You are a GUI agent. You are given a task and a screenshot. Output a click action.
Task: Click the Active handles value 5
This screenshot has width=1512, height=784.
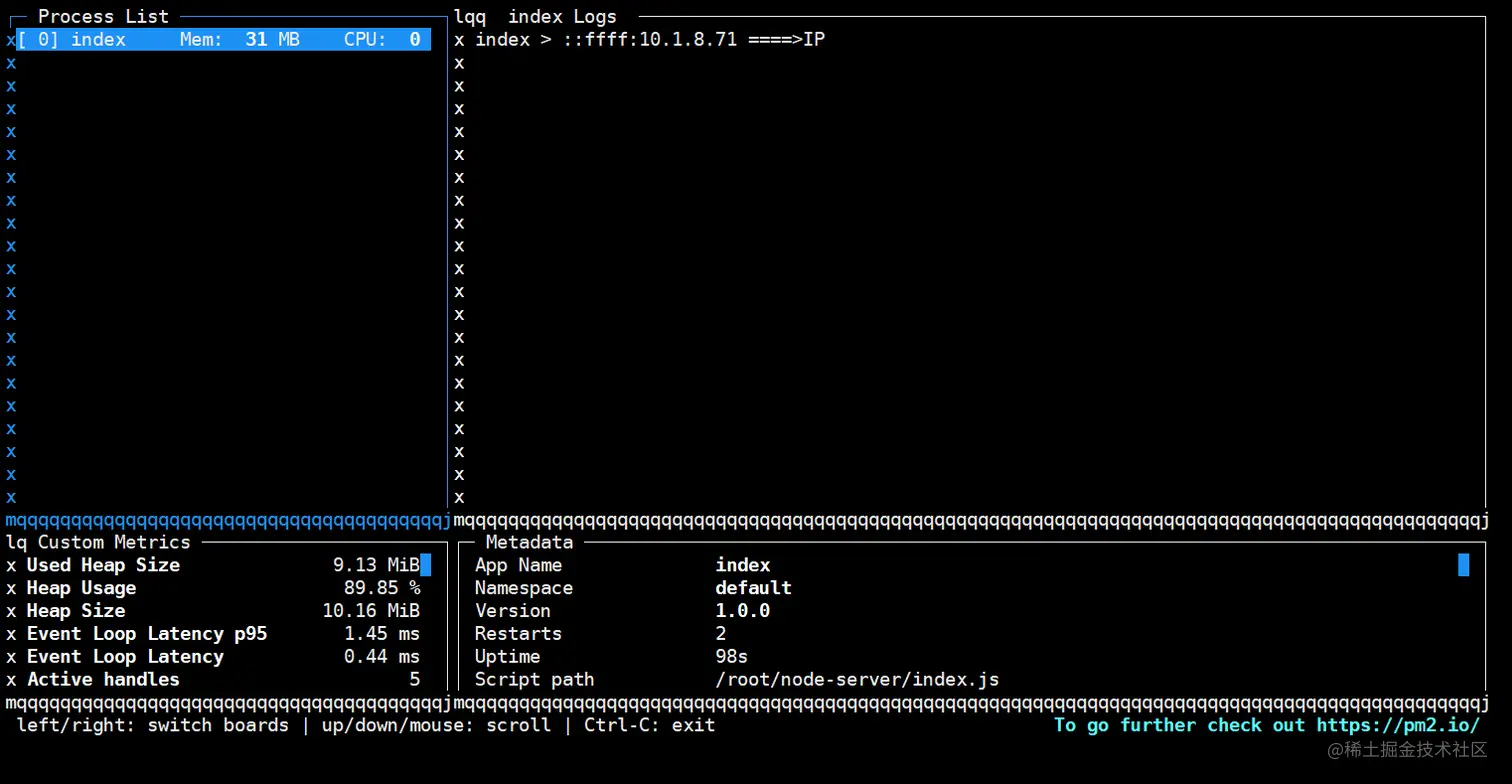(x=414, y=680)
